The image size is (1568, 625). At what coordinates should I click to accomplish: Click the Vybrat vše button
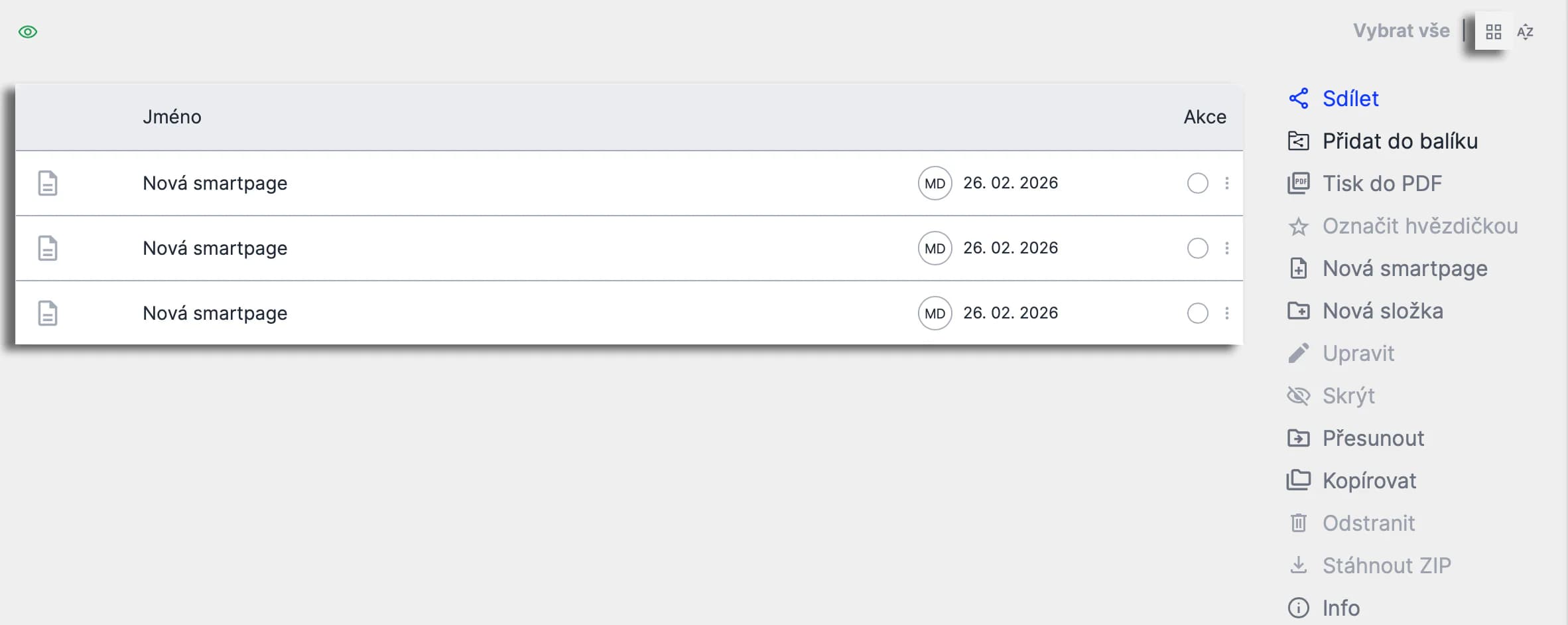click(x=1401, y=31)
